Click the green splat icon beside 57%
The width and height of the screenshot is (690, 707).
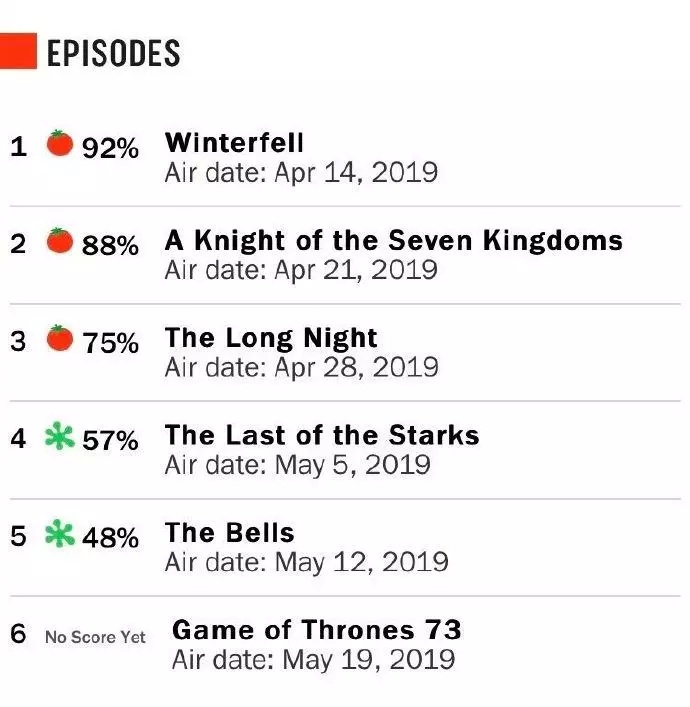click(x=60, y=436)
